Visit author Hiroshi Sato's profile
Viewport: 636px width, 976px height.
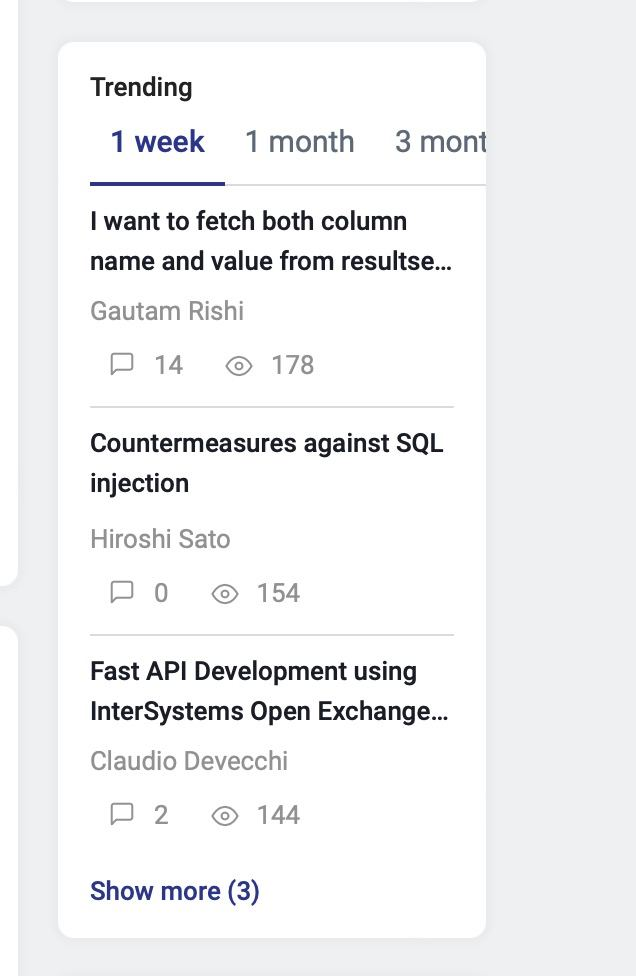(160, 539)
